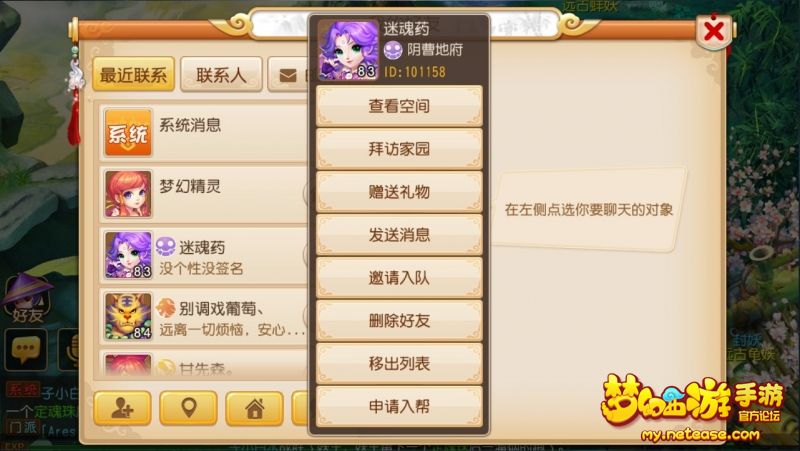Tap the home house icon button

pyautogui.click(x=254, y=408)
